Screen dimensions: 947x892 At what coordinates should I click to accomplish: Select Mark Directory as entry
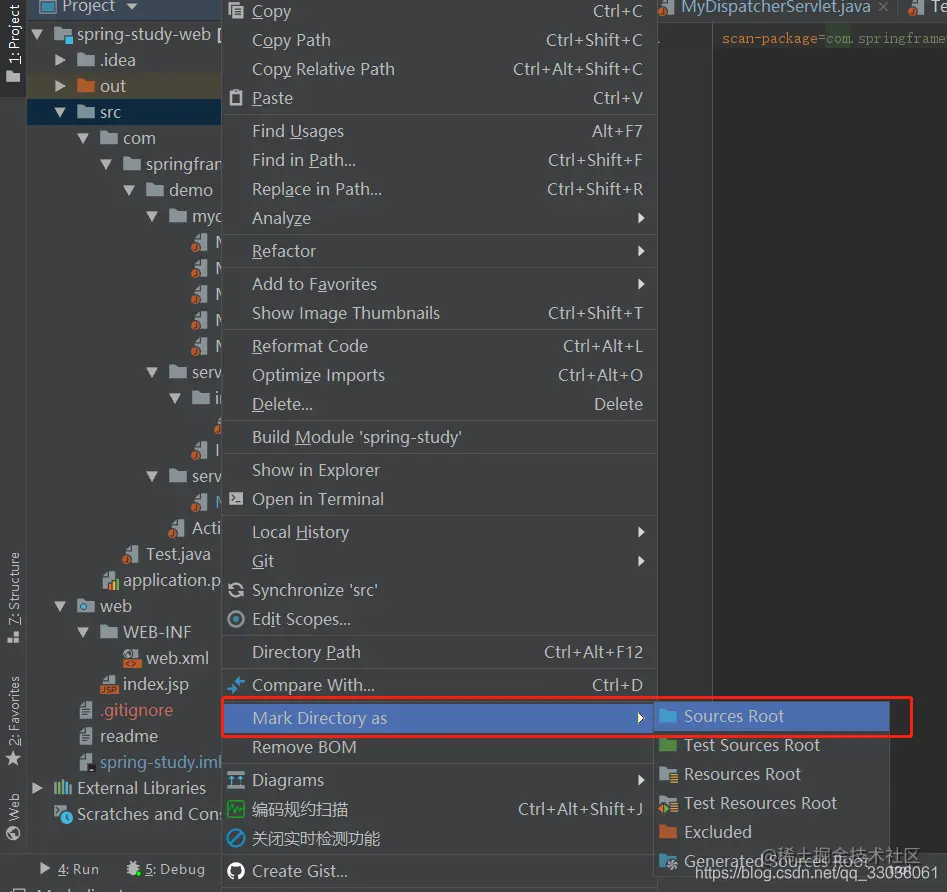click(x=439, y=717)
